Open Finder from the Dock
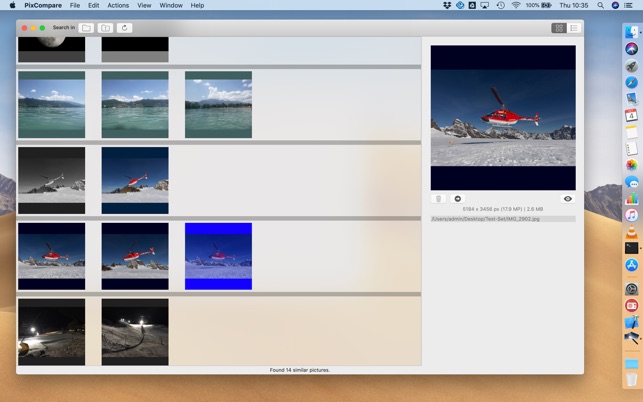Image resolution: width=643 pixels, height=402 pixels. click(x=631, y=32)
